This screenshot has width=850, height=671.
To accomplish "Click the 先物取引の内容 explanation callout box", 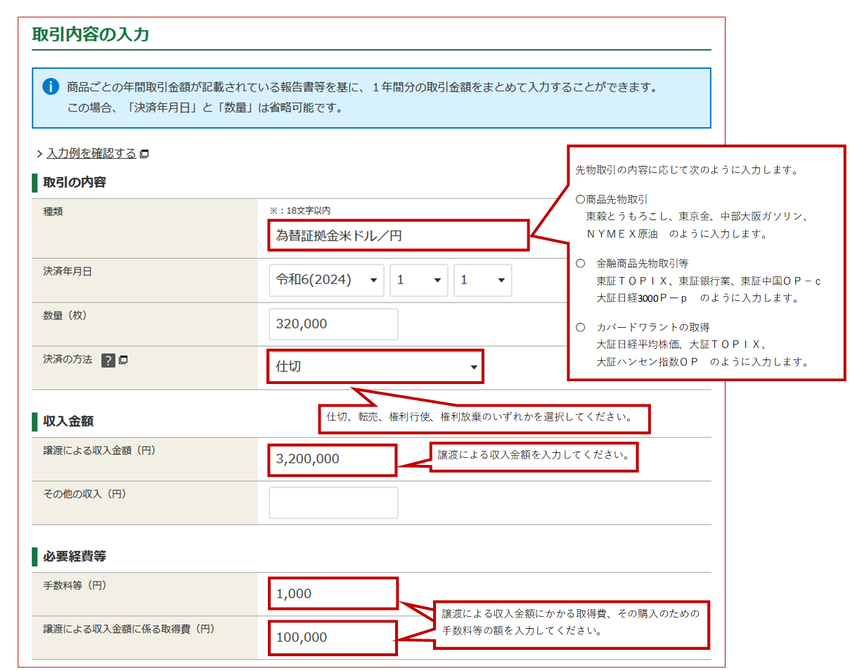I will pyautogui.click(x=706, y=262).
